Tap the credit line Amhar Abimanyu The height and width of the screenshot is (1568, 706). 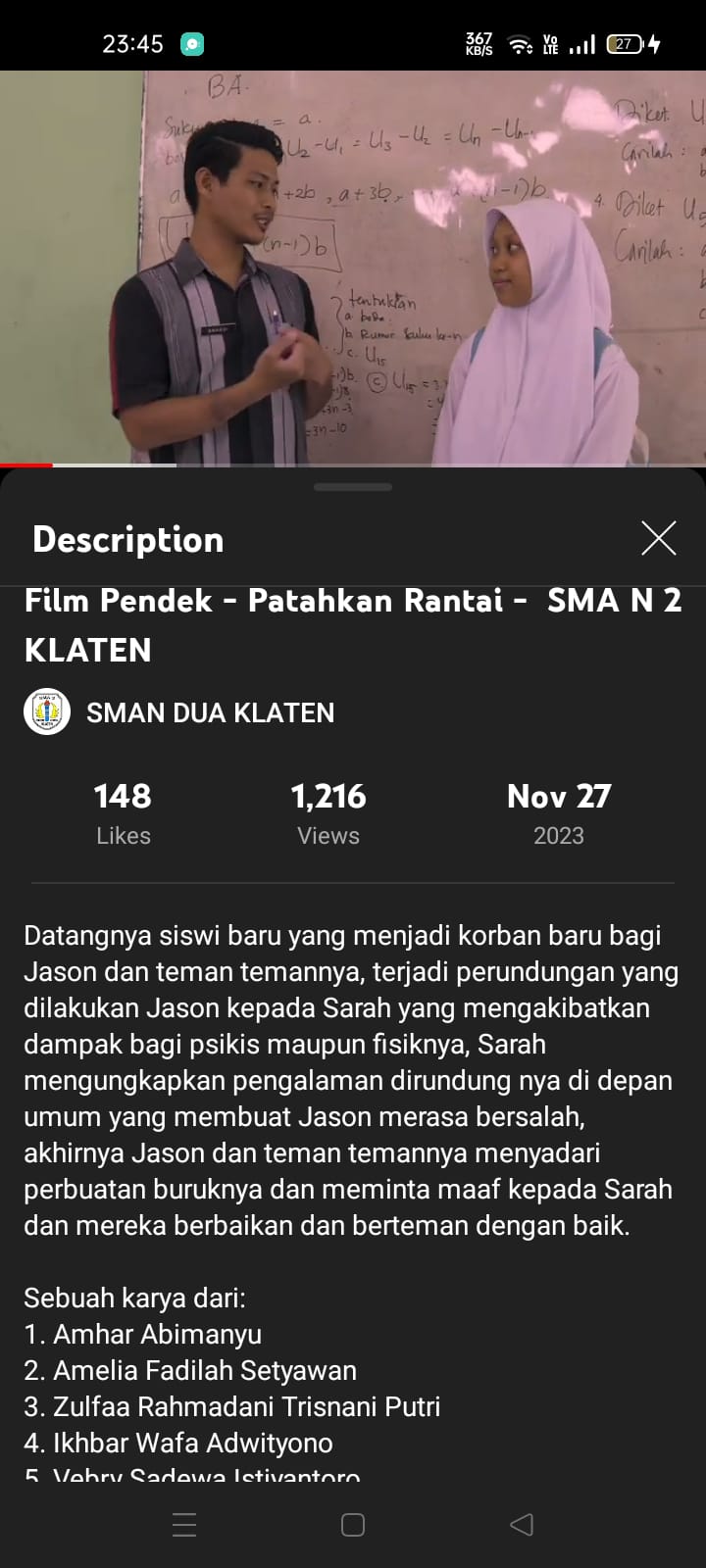143,1334
